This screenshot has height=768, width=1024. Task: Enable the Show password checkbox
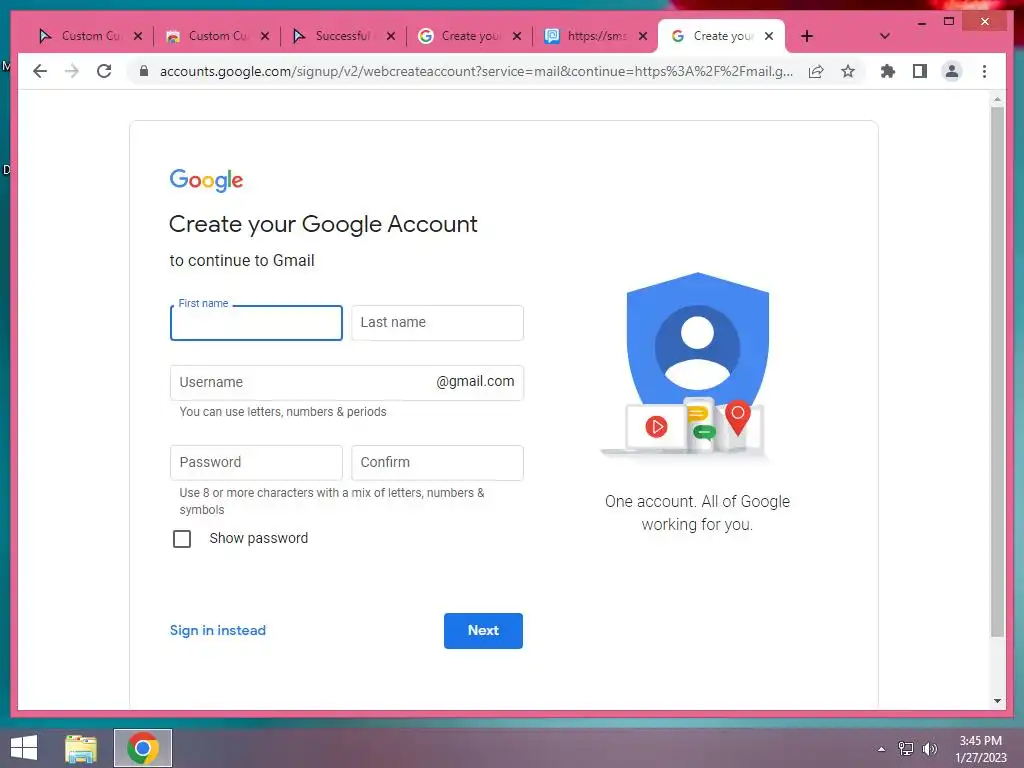(x=182, y=539)
